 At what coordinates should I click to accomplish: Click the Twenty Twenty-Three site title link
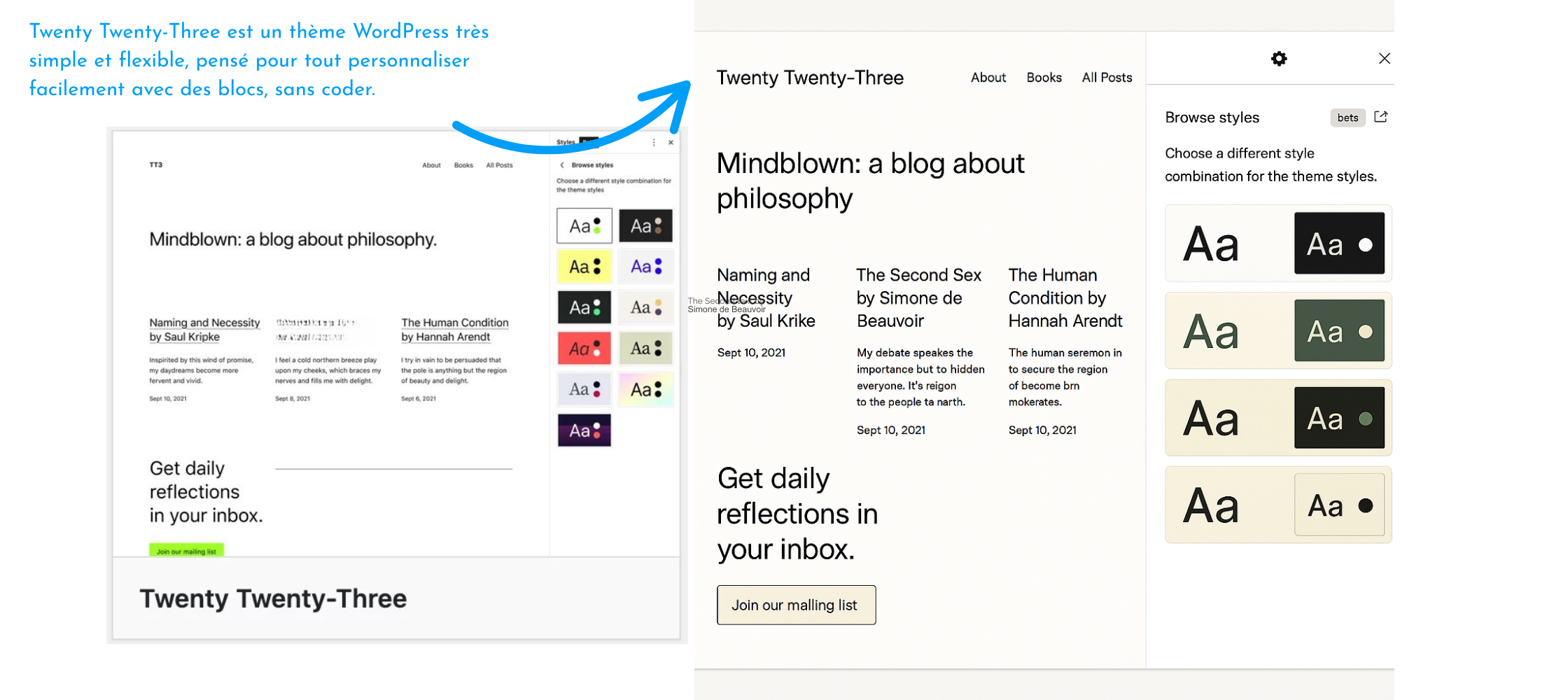810,78
